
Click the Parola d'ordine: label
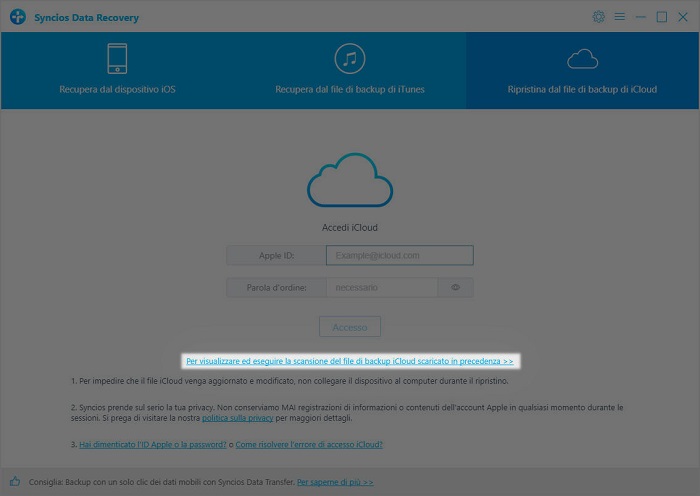[276, 288]
